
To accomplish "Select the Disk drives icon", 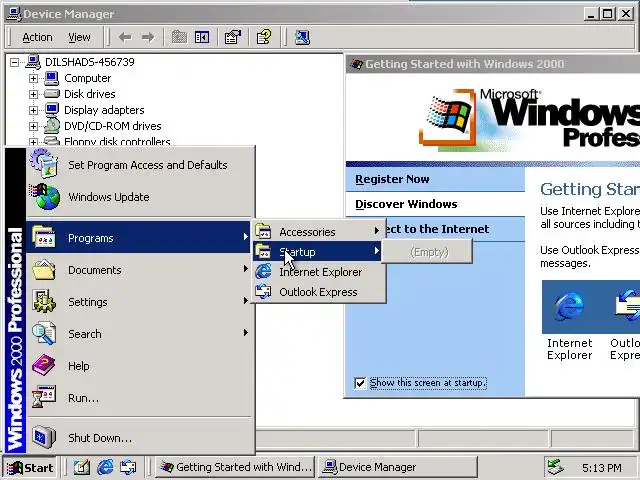I will 52,94.
